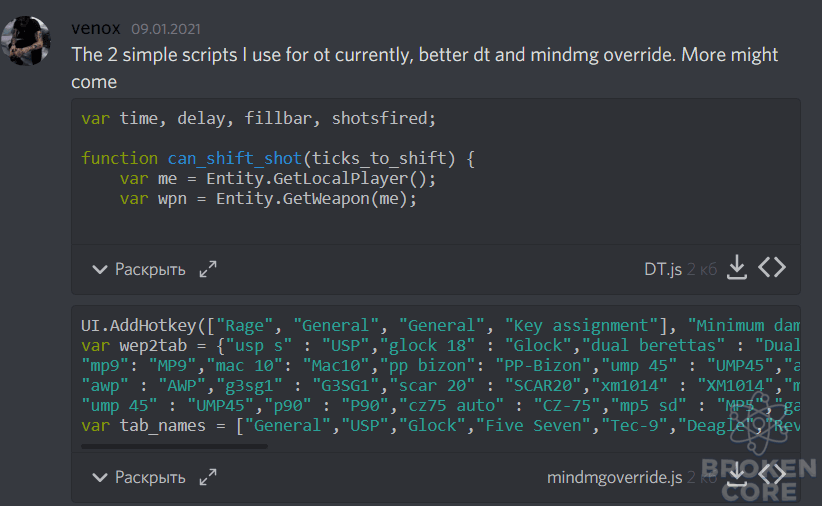Select the UI.AddHotkey code line
This screenshot has height=506, width=822.
tap(440, 325)
